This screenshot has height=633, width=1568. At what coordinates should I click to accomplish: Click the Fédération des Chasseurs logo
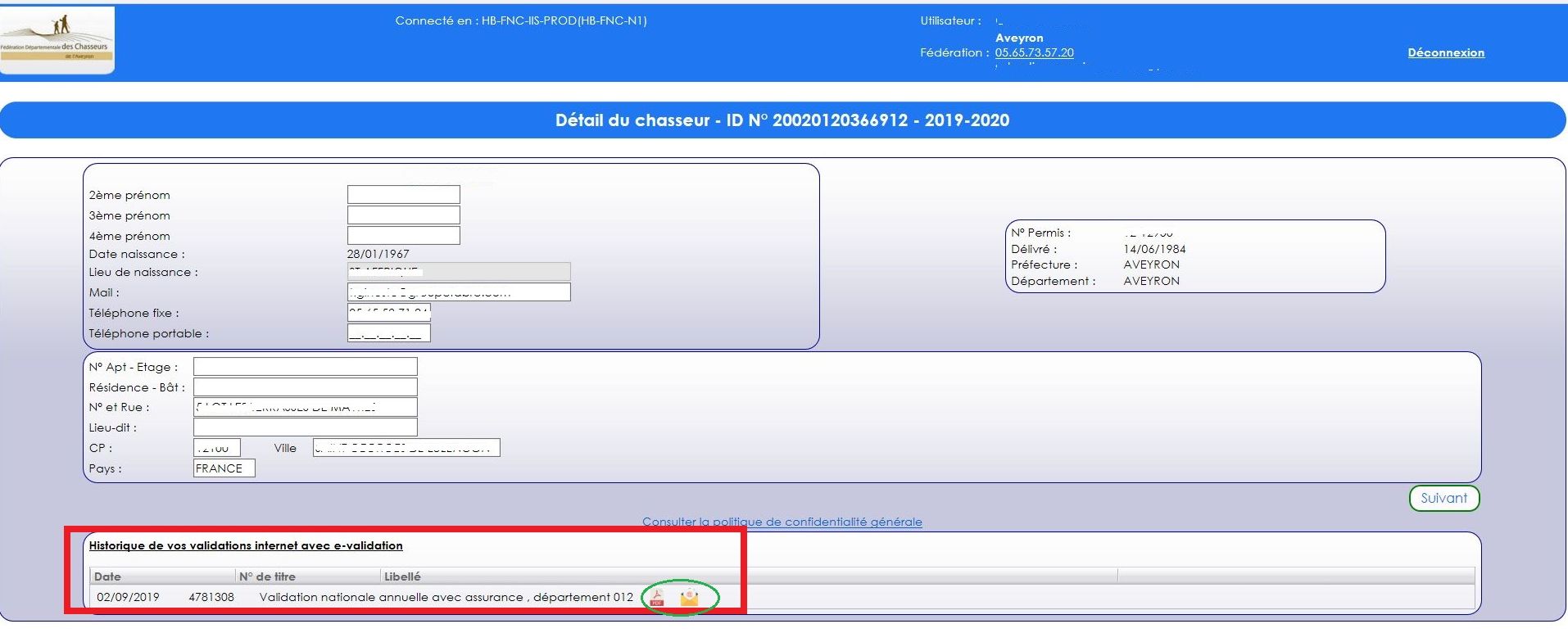(x=57, y=40)
